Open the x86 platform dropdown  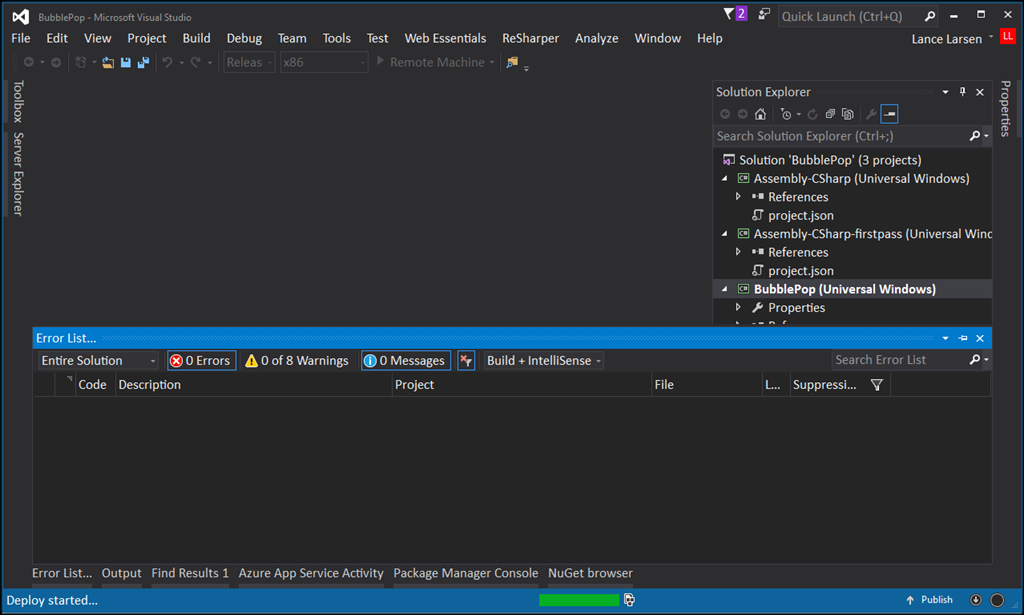[x=324, y=63]
